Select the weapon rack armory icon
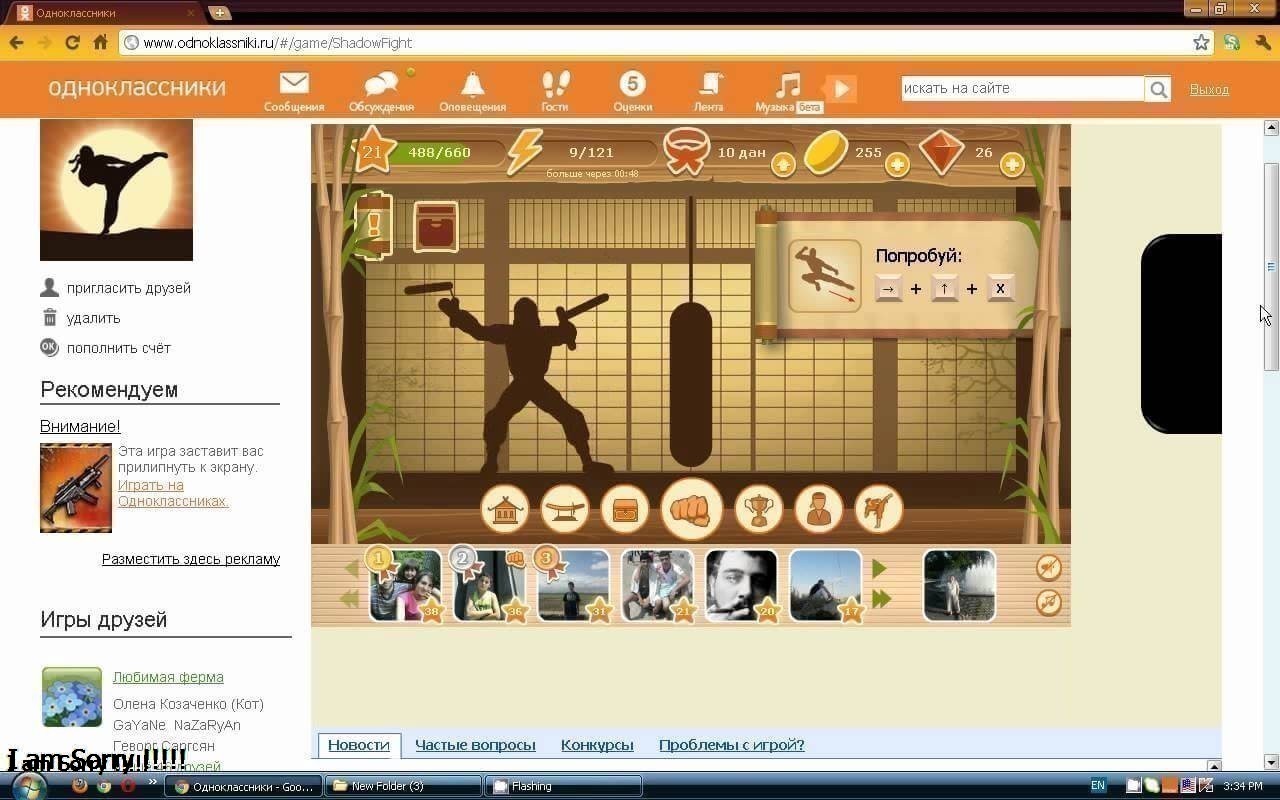Screen dimensions: 1280x800 [564, 509]
